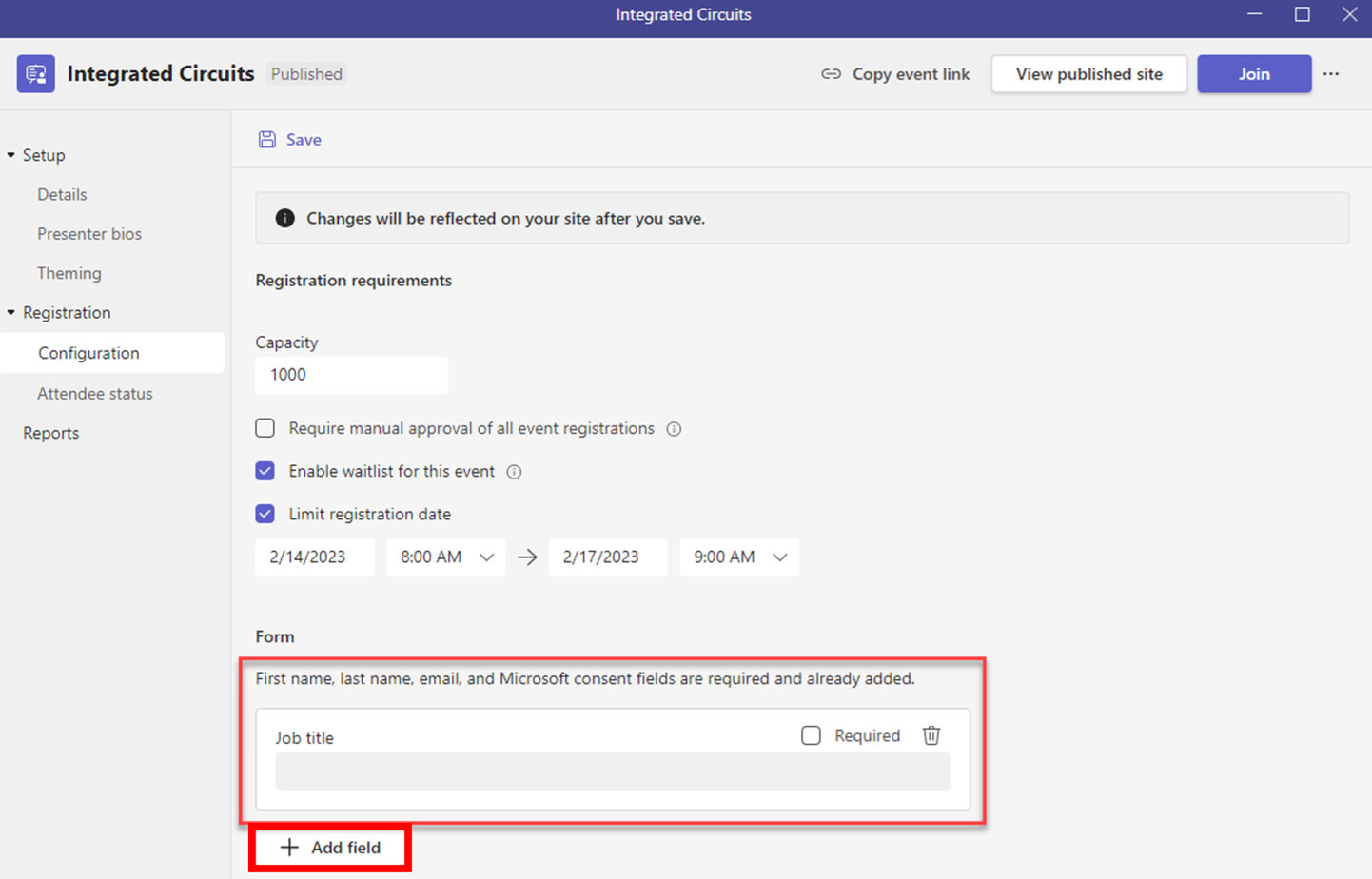Click the end date field 2/17/2023

[608, 557]
